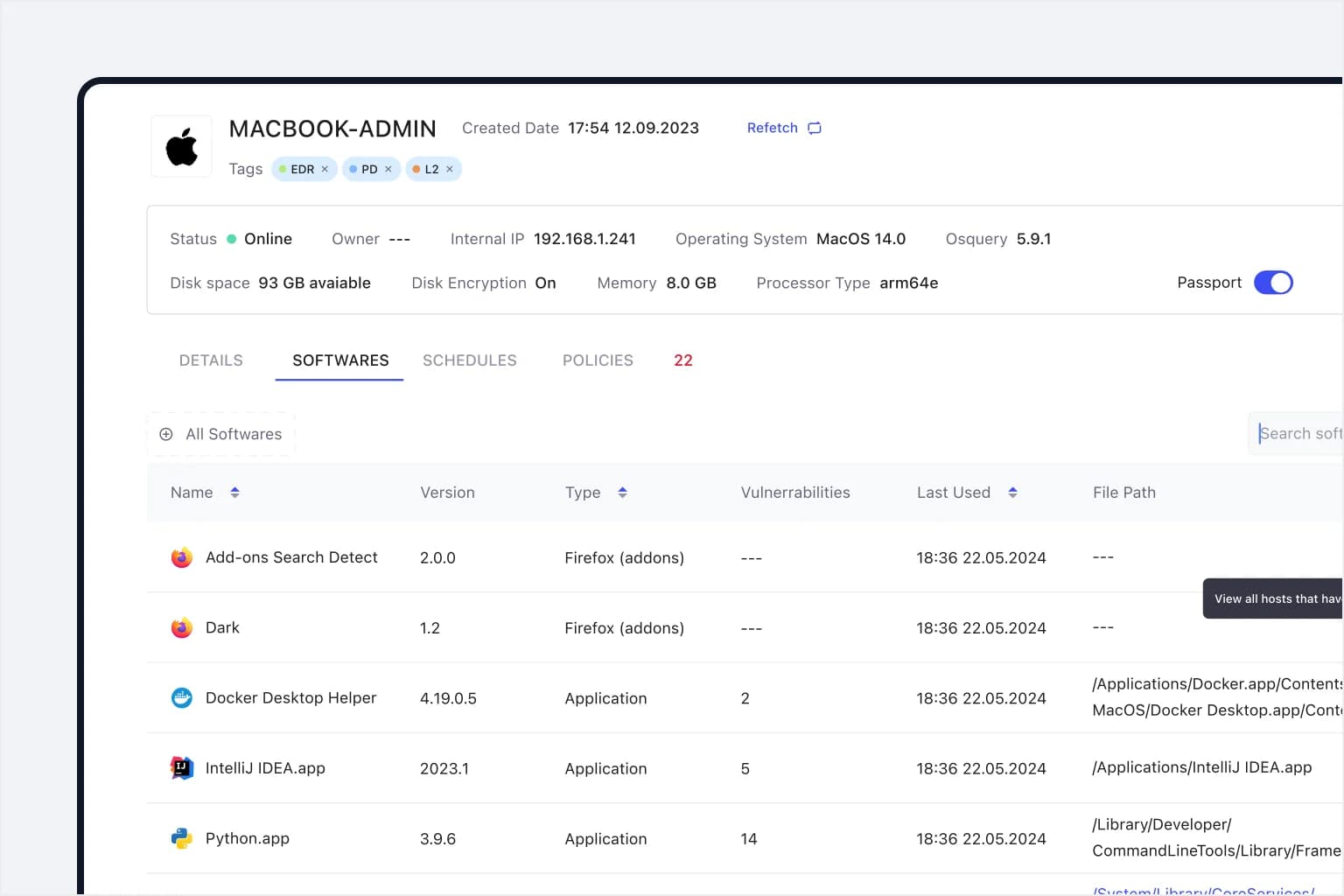Open the POLICIES tab
Screen dimensions: 1344x896
coord(598,360)
